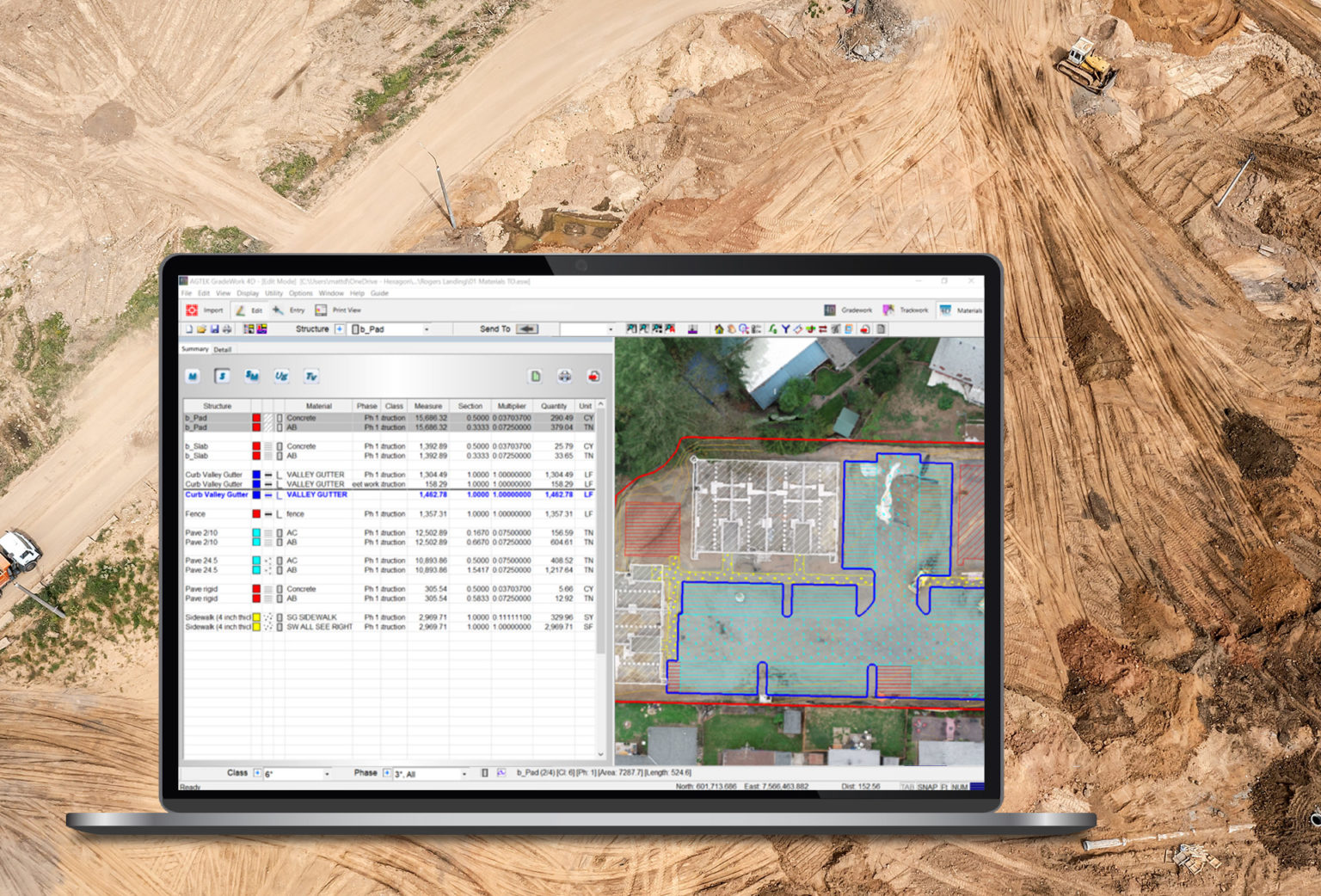
Task: Click the blue swatch of Curb Valley Gutter row
Action: point(256,475)
